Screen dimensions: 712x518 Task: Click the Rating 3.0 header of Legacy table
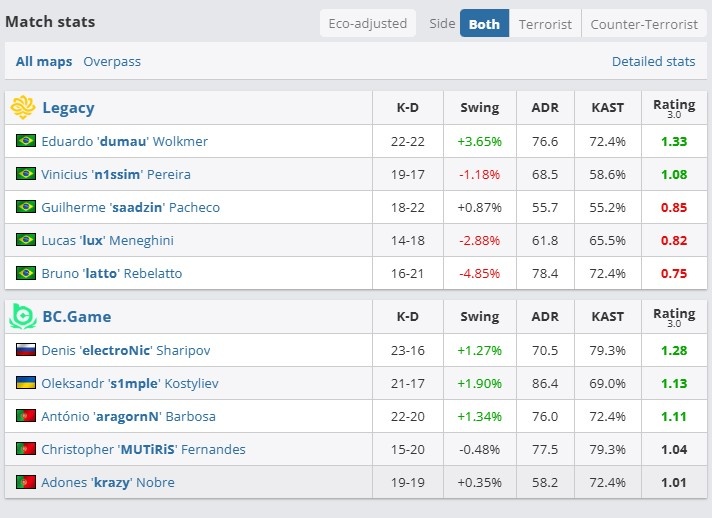673,108
